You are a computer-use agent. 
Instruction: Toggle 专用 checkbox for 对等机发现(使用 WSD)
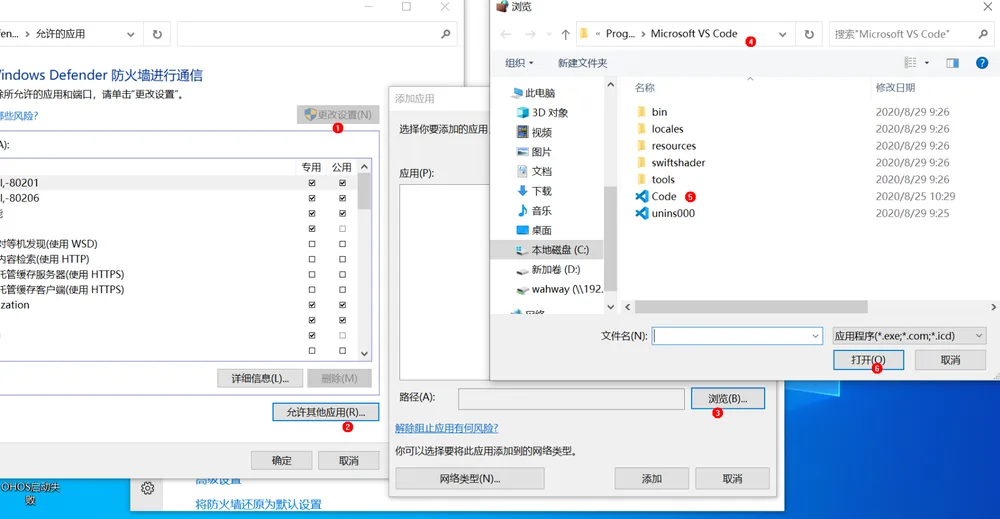tap(312, 244)
